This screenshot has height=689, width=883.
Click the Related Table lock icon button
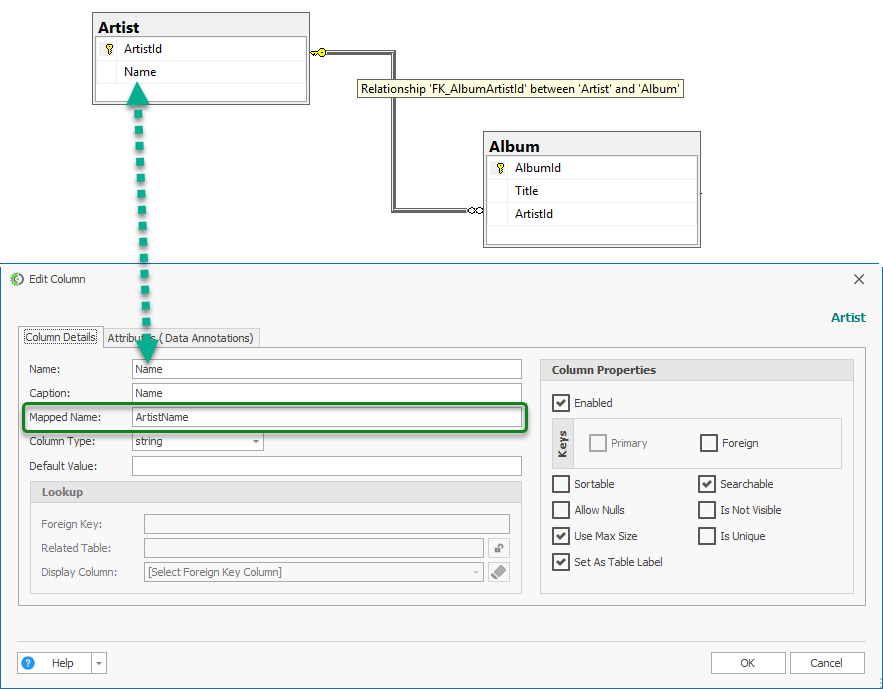499,548
